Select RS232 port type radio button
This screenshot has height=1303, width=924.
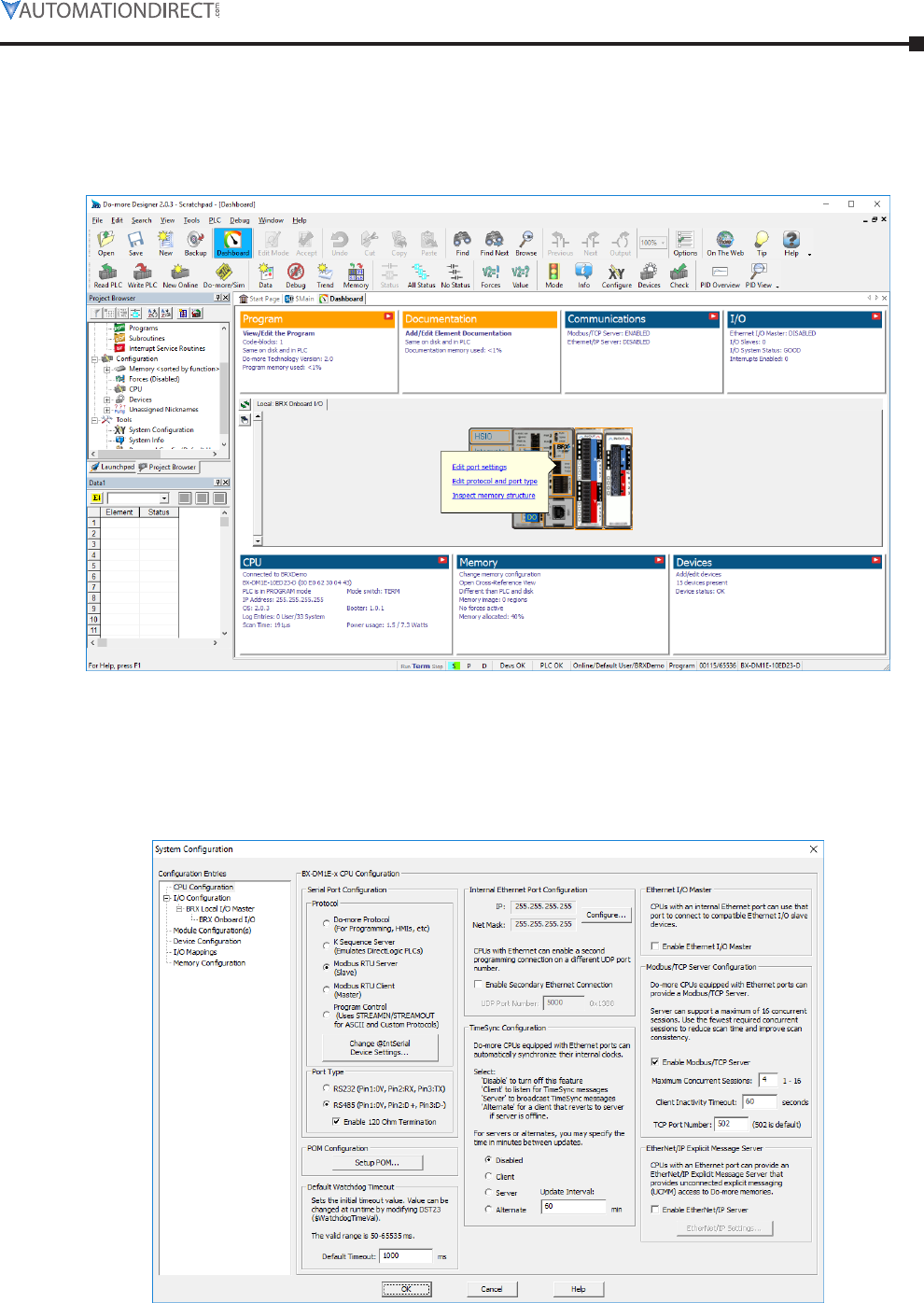[x=327, y=1088]
